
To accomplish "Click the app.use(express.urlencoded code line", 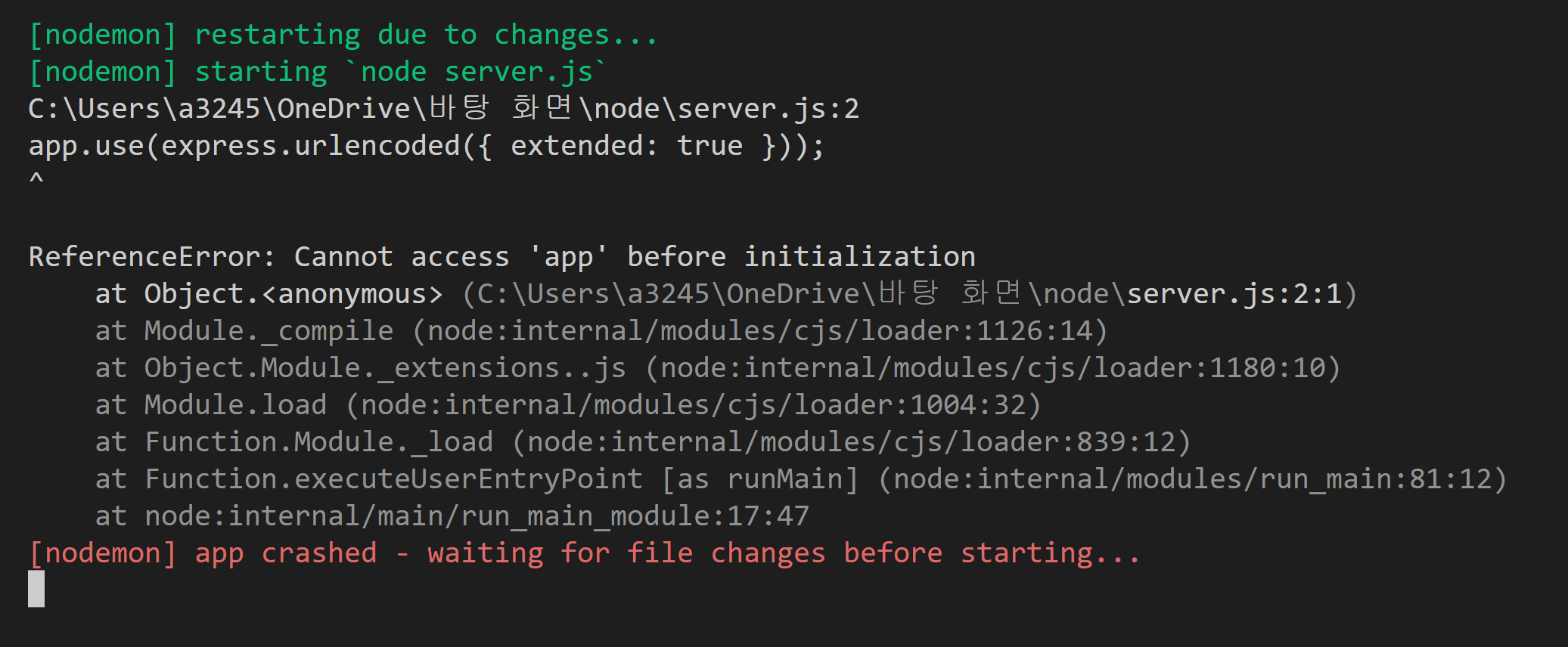I will pyautogui.click(x=427, y=146).
